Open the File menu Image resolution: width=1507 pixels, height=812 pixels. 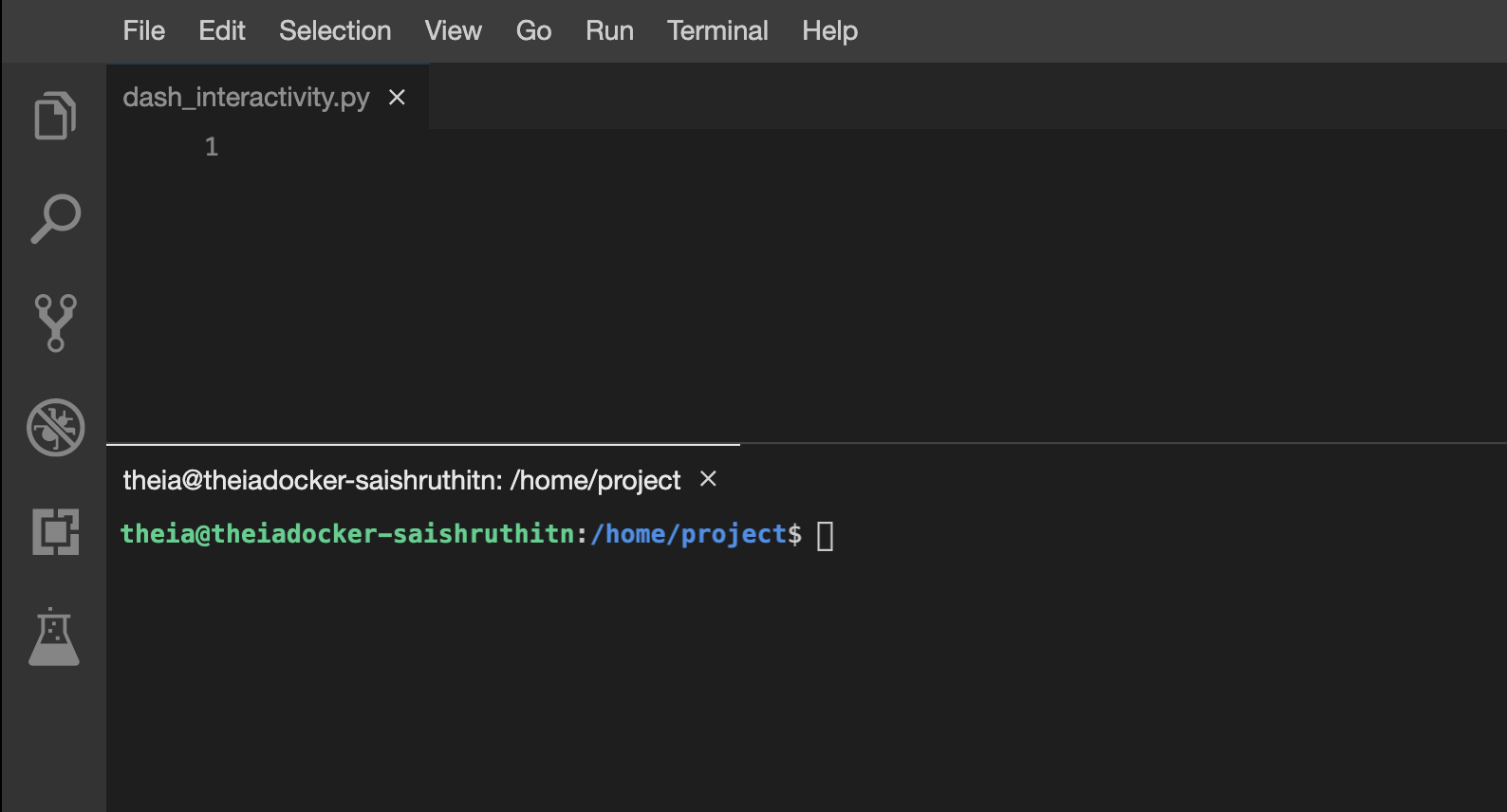[143, 31]
